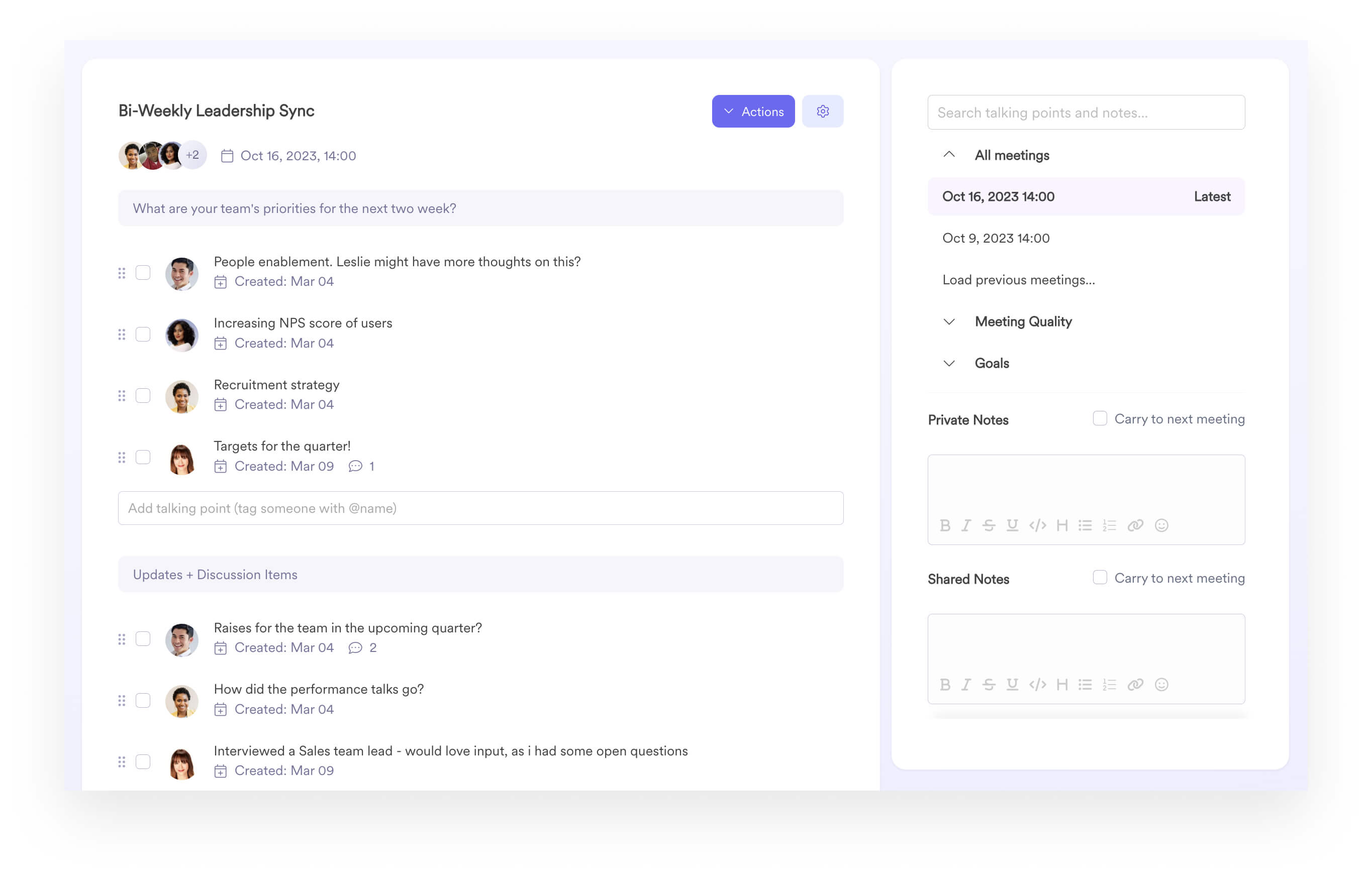The image size is (1372, 879).
Task: Check off How did the performance talks go
Action: pyautogui.click(x=143, y=700)
